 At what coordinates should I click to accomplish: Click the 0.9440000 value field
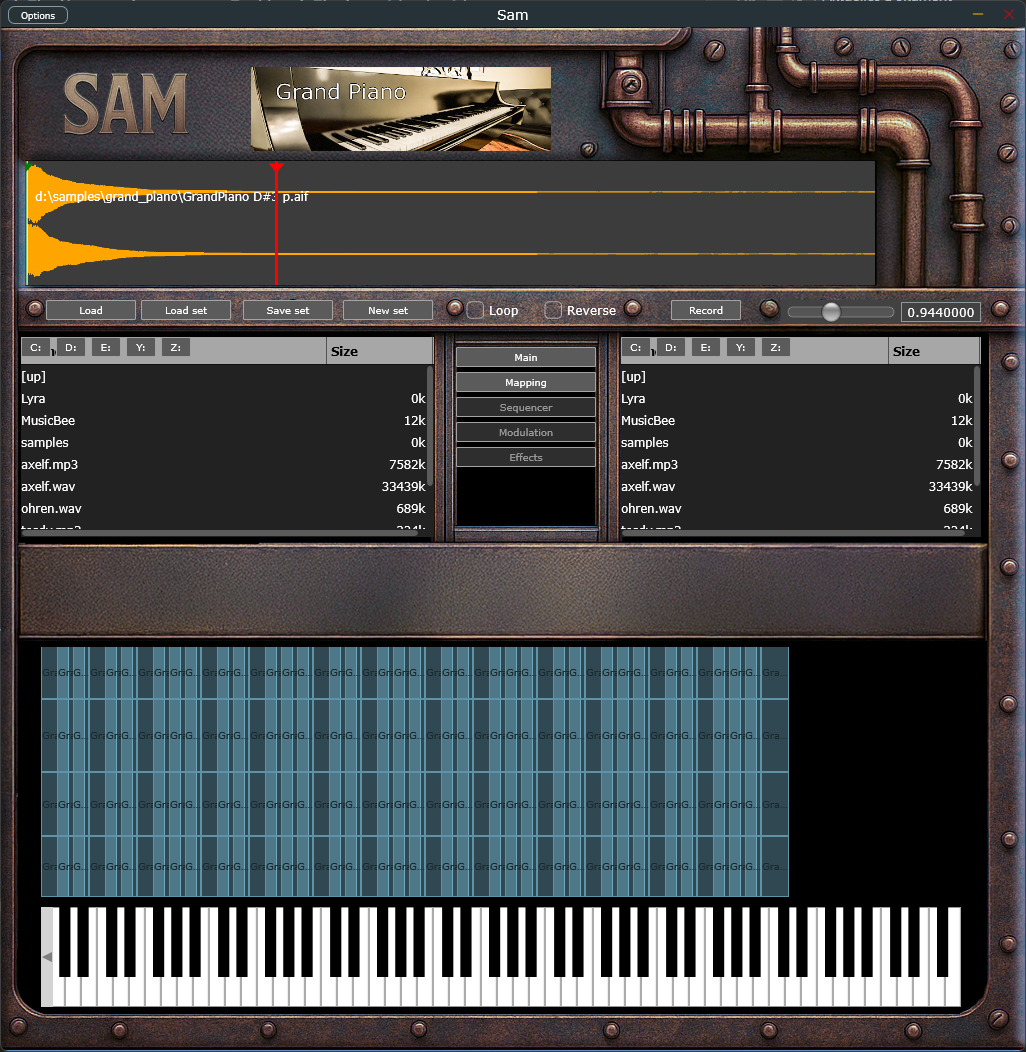click(x=940, y=311)
